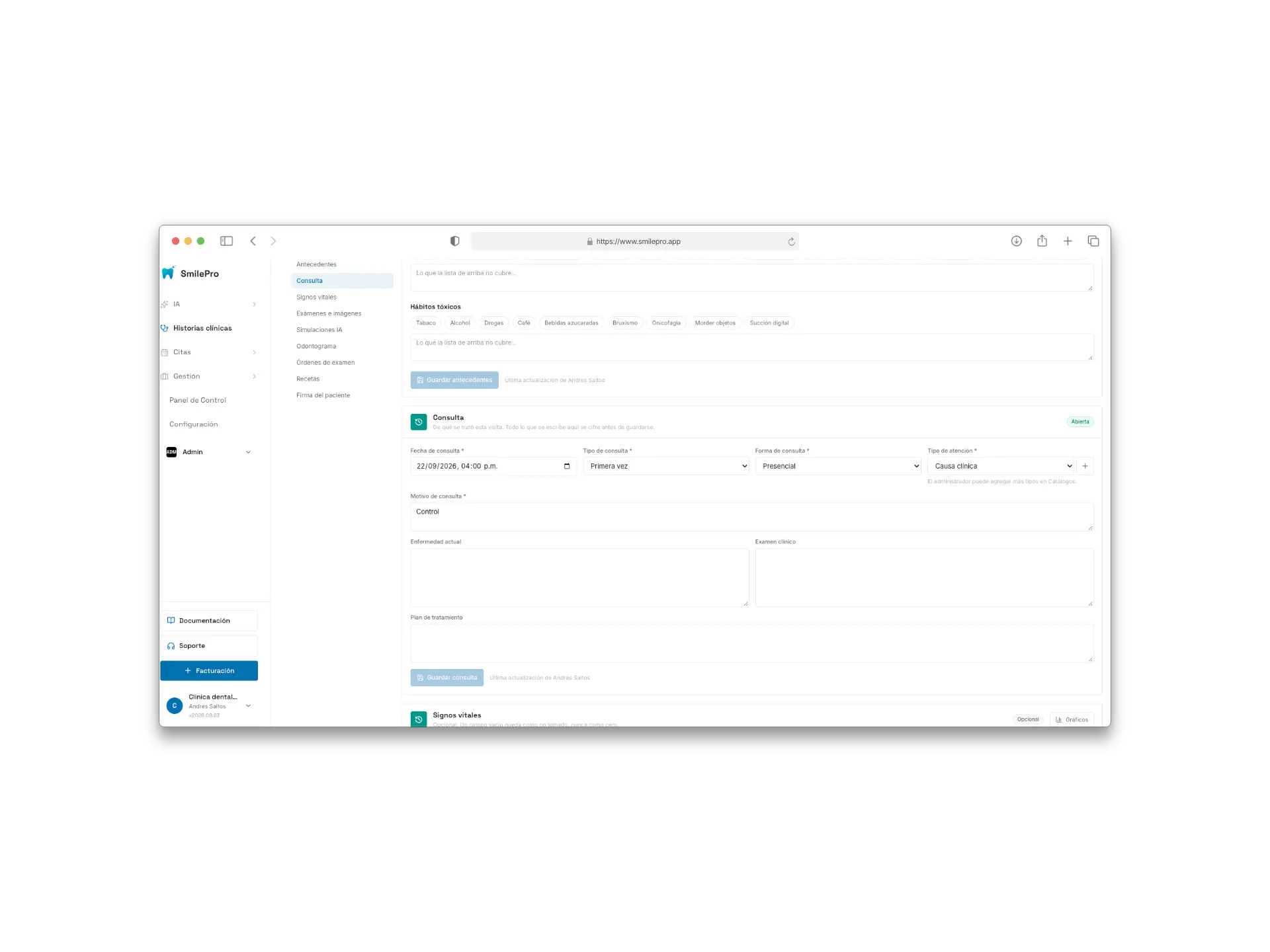Click Guardar antecedentes button
Screen dimensions: 1270x952
454,380
